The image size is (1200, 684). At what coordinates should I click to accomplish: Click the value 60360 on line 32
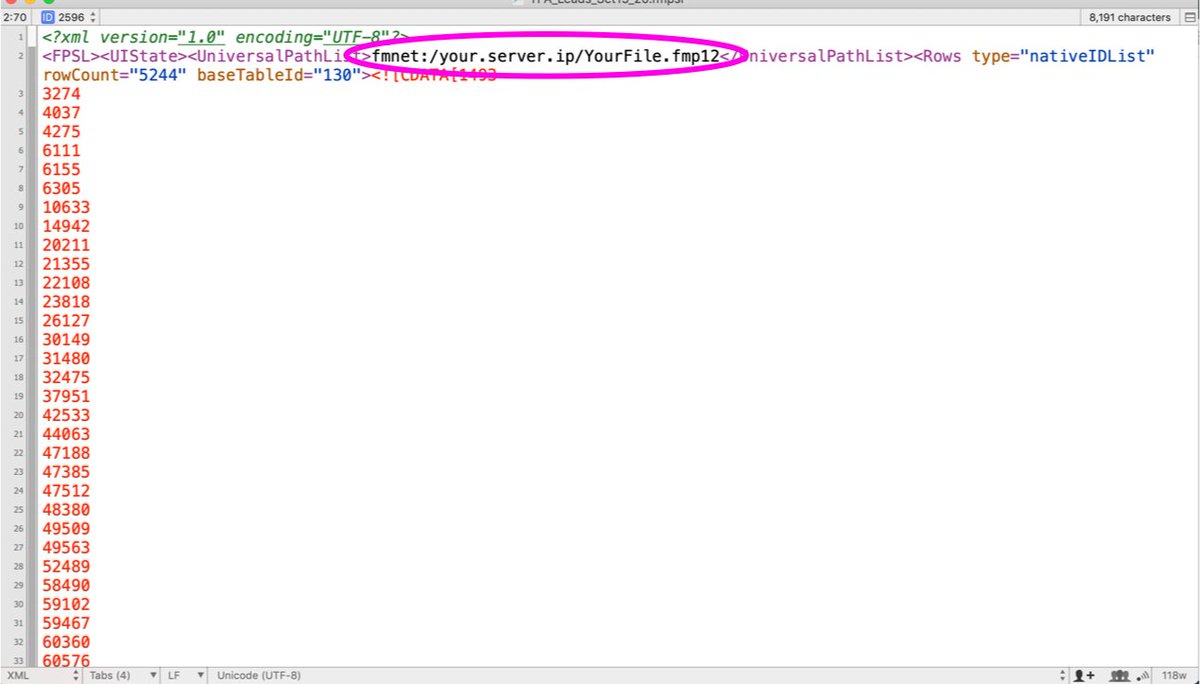point(67,642)
